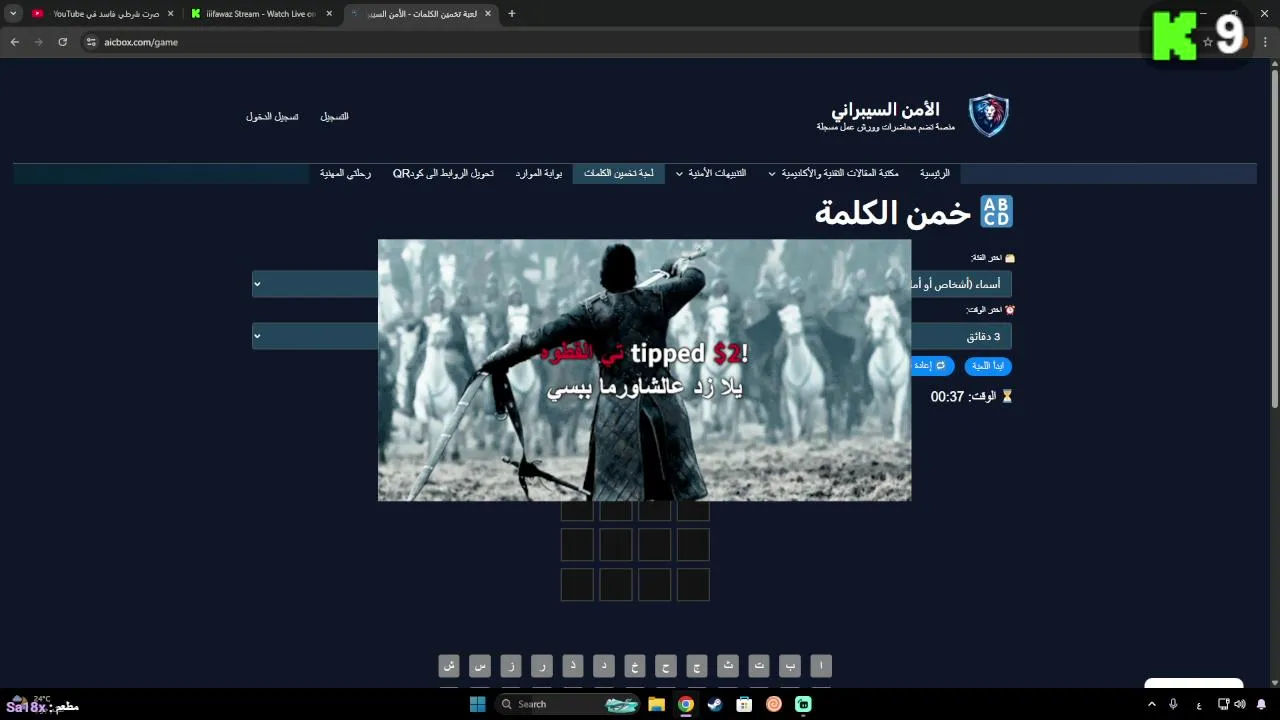Click the page vertical scrollbar
The width and height of the screenshot is (1280, 720).
coord(1274,240)
